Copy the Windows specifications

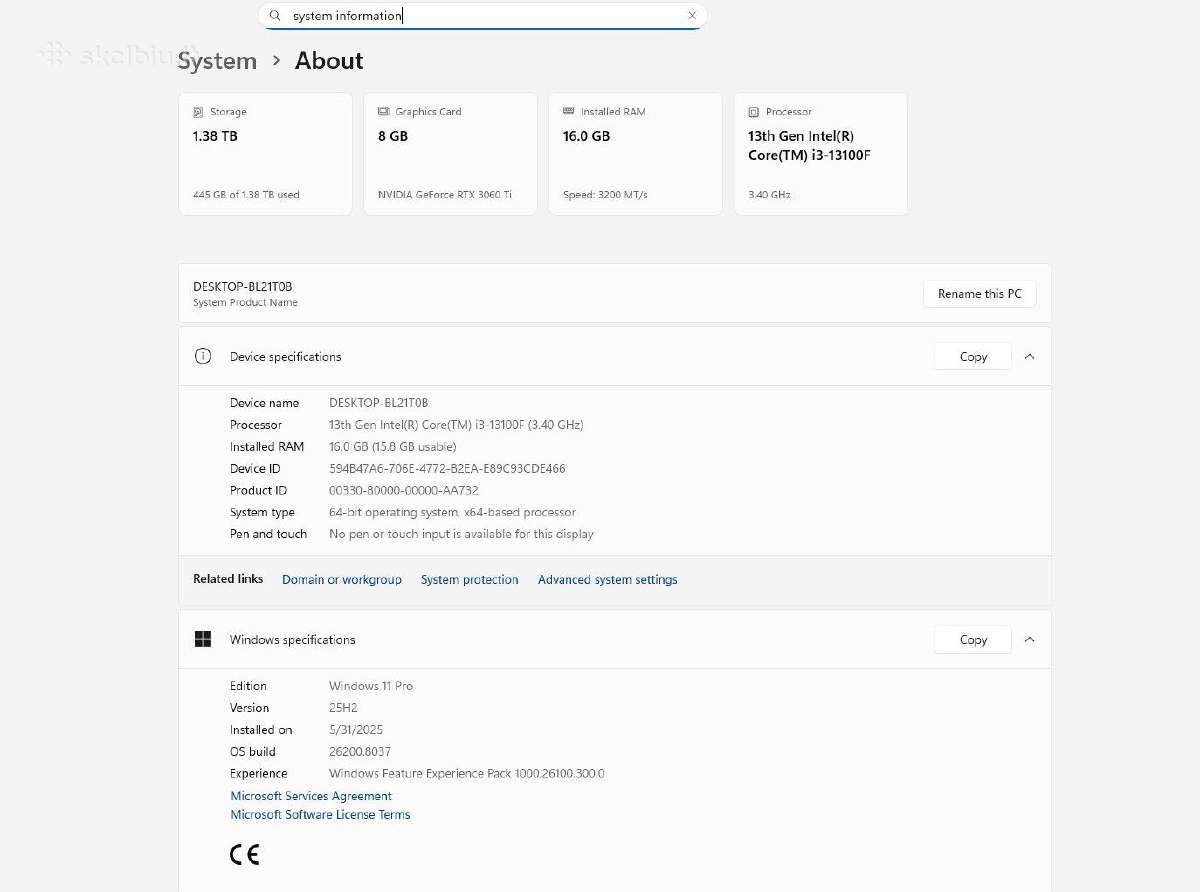(x=973, y=639)
